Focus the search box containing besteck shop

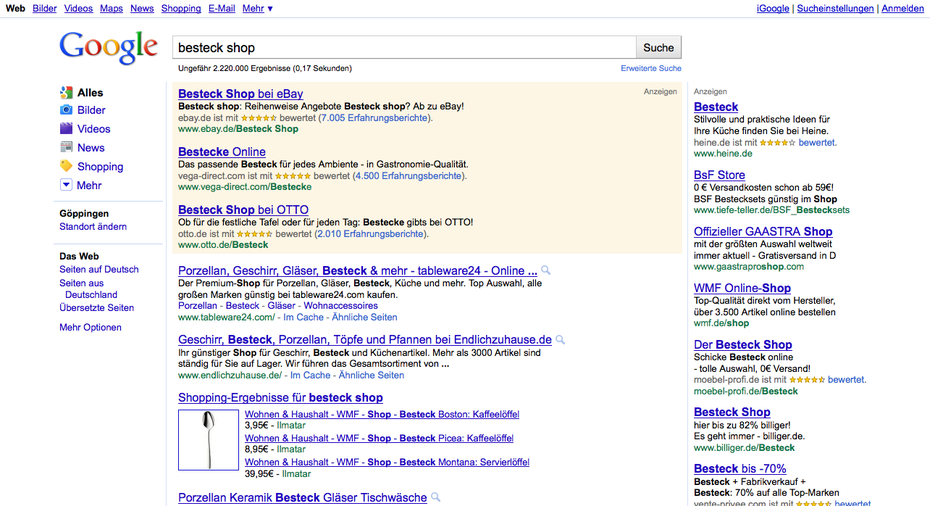tap(404, 47)
